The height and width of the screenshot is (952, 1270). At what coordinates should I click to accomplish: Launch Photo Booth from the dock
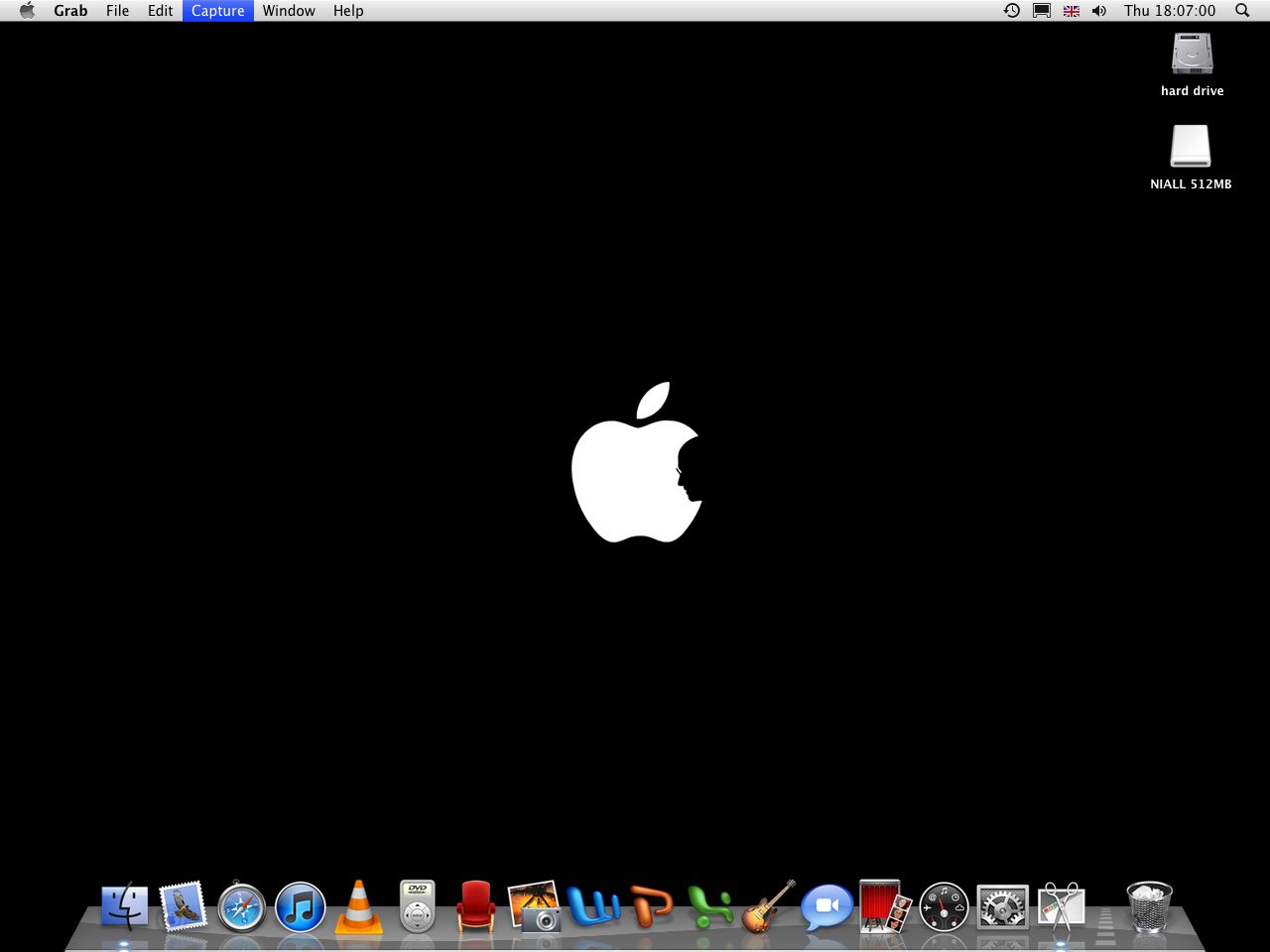coord(885,906)
